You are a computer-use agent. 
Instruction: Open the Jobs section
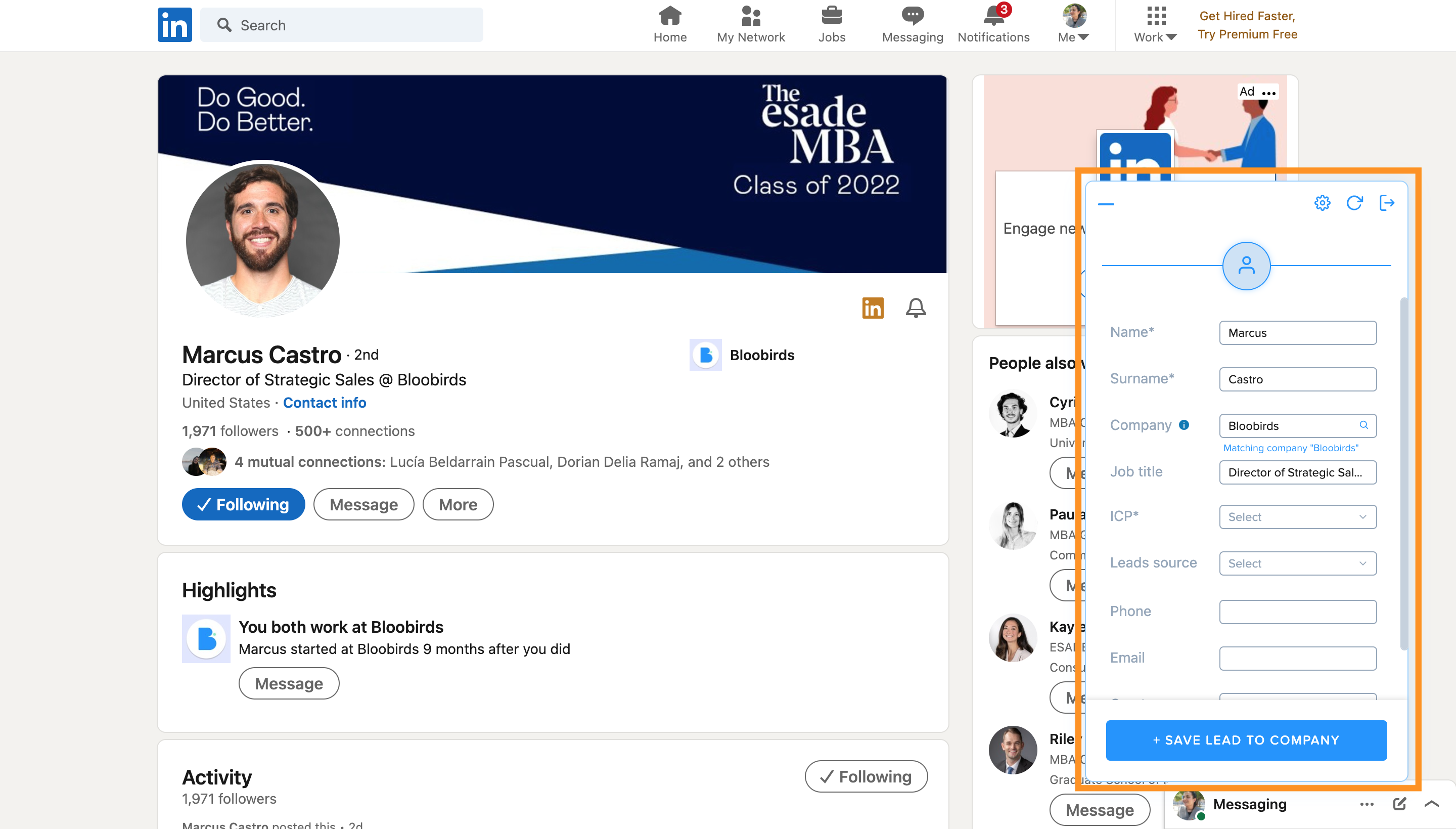pyautogui.click(x=831, y=25)
